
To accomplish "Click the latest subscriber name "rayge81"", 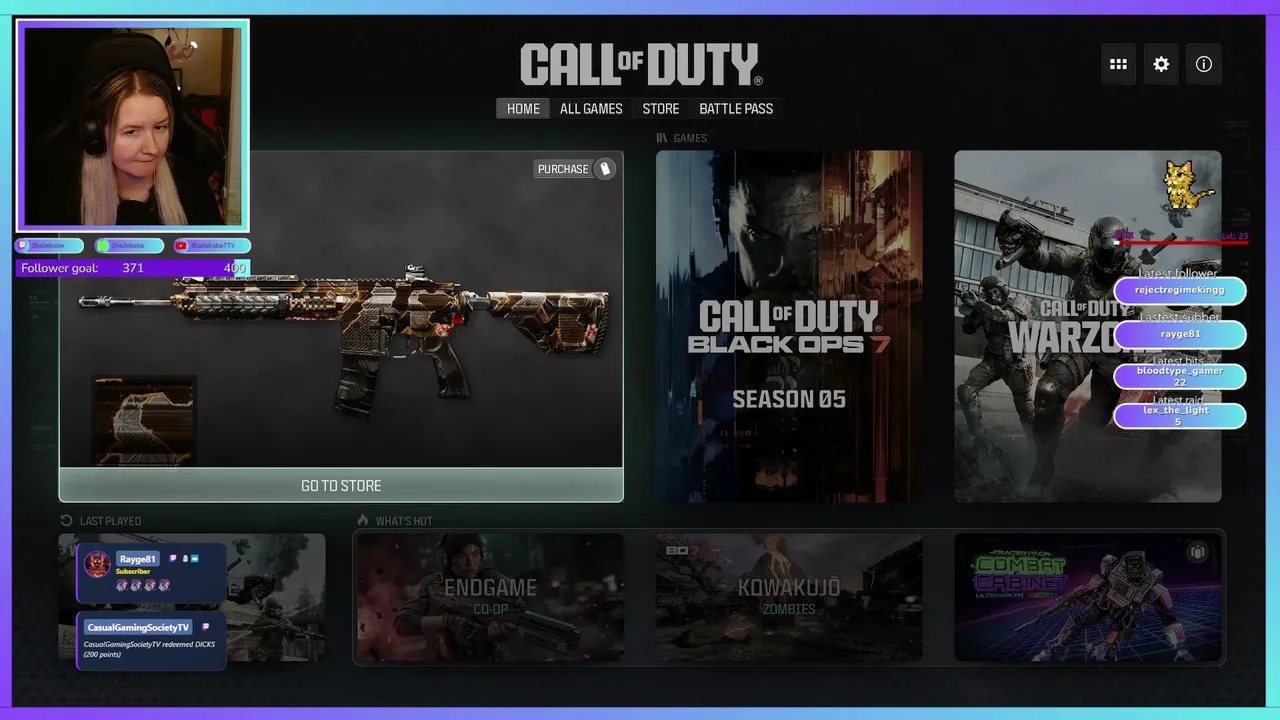I will pos(1180,334).
